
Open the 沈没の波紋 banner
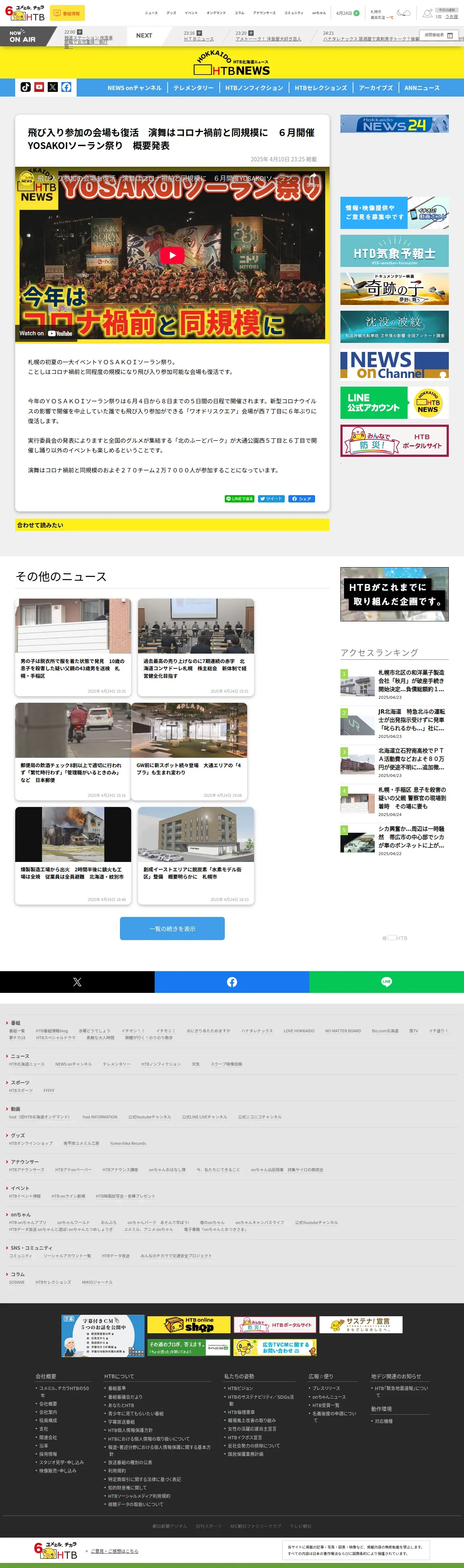[x=394, y=327]
